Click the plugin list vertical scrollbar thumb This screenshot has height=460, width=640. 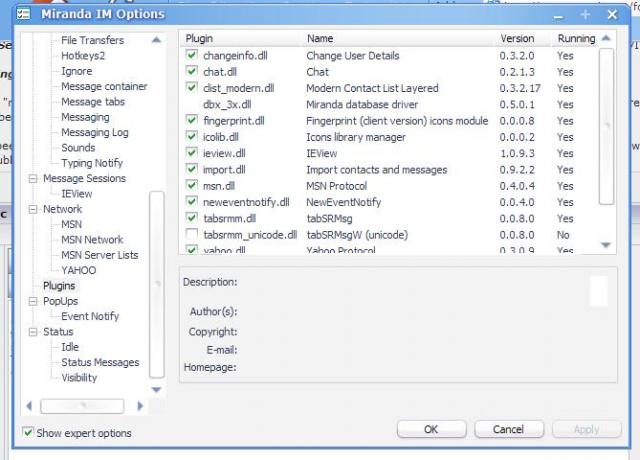(x=607, y=126)
